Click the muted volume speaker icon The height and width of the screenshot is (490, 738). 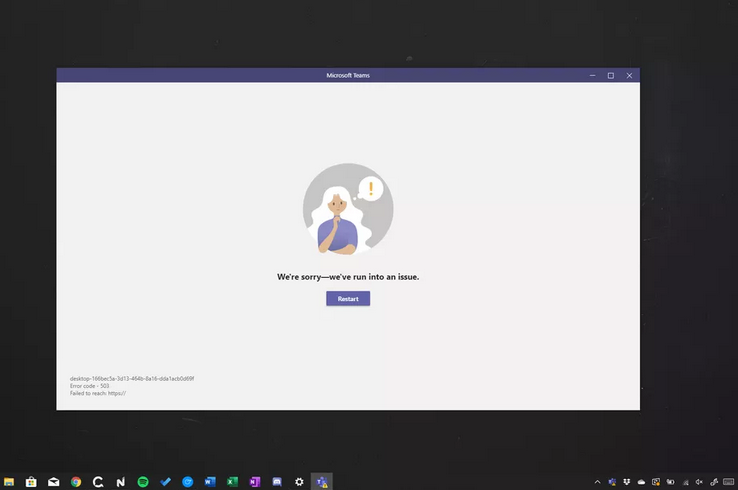click(x=699, y=482)
